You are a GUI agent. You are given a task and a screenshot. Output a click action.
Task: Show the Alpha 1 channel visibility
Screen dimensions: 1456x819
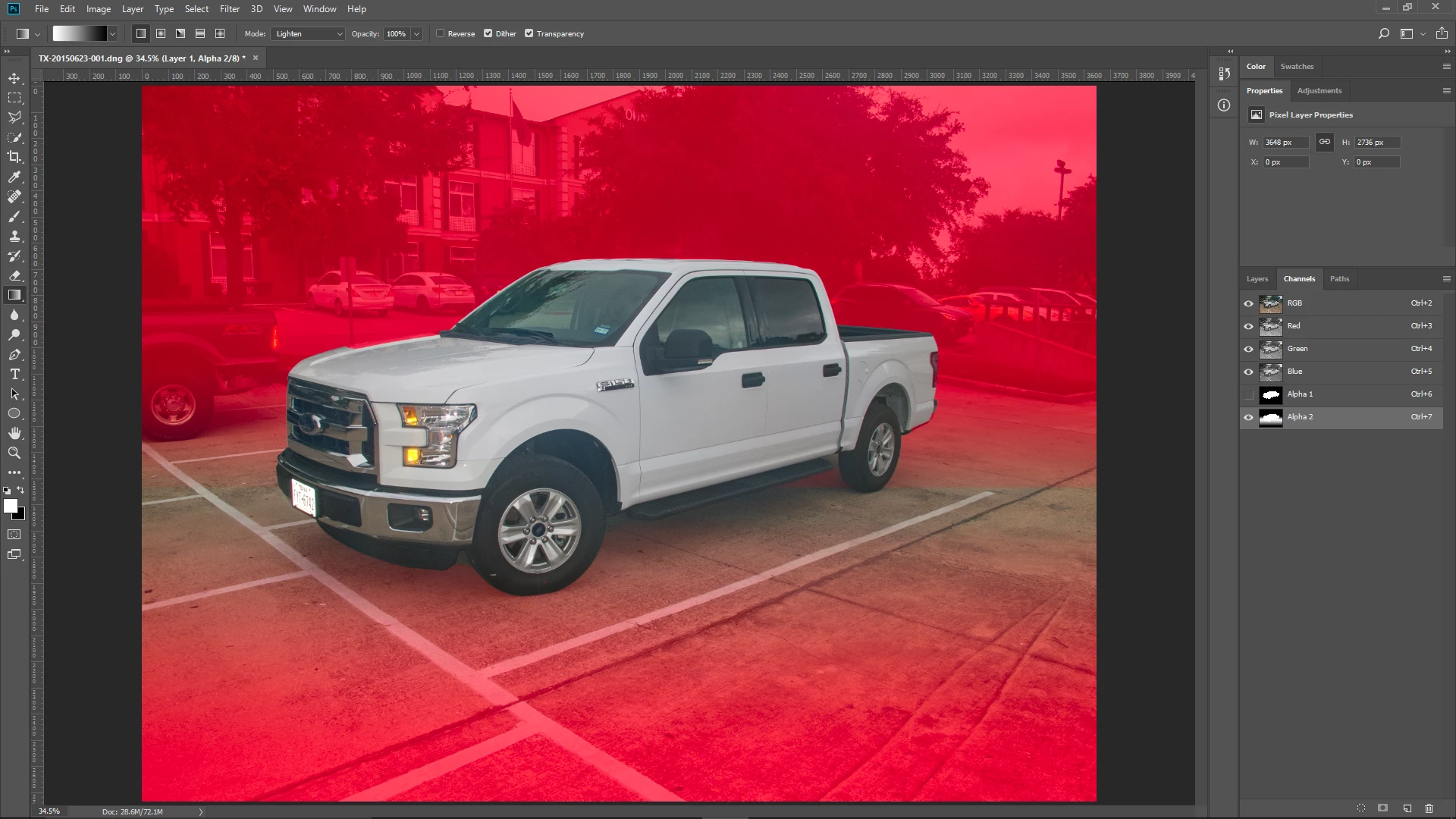(1248, 394)
